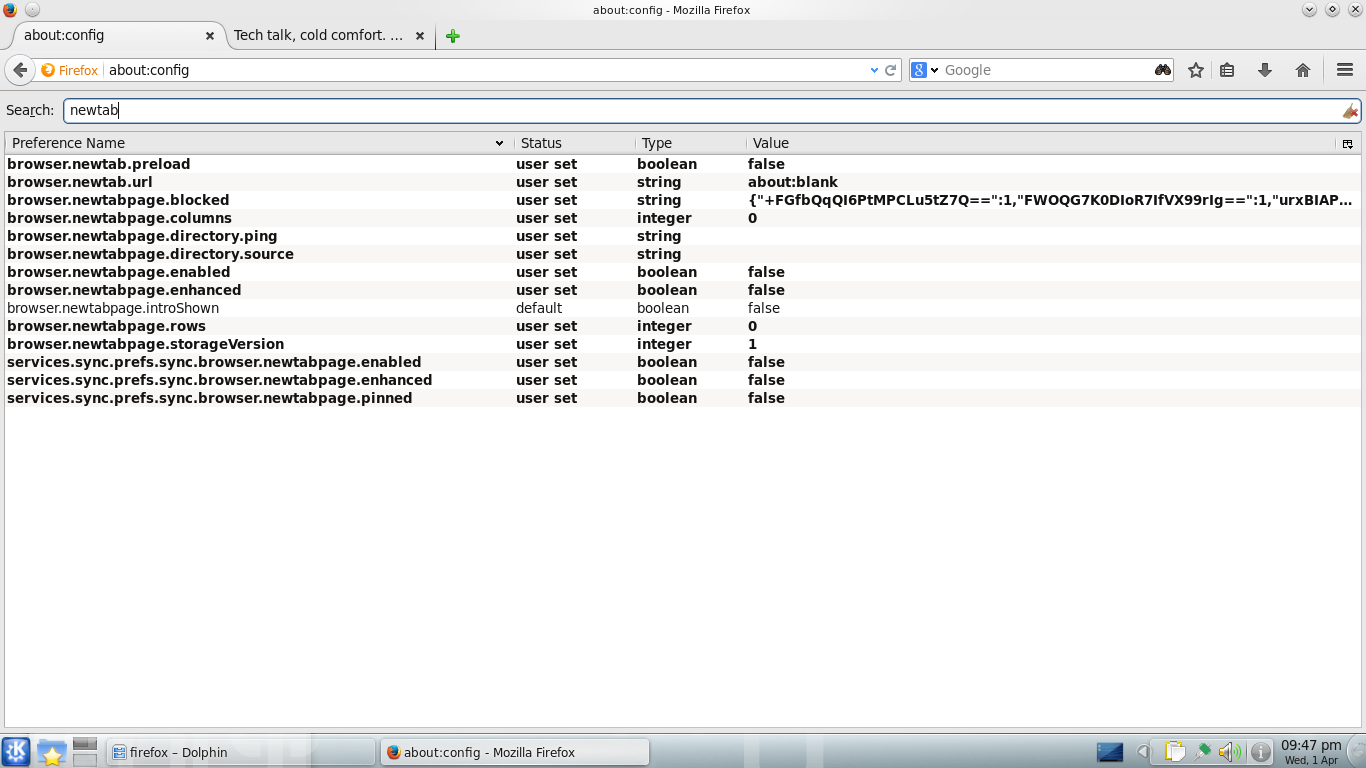The height and width of the screenshot is (768, 1366).
Task: Click the 'default' status of introShown
Action: click(x=539, y=308)
